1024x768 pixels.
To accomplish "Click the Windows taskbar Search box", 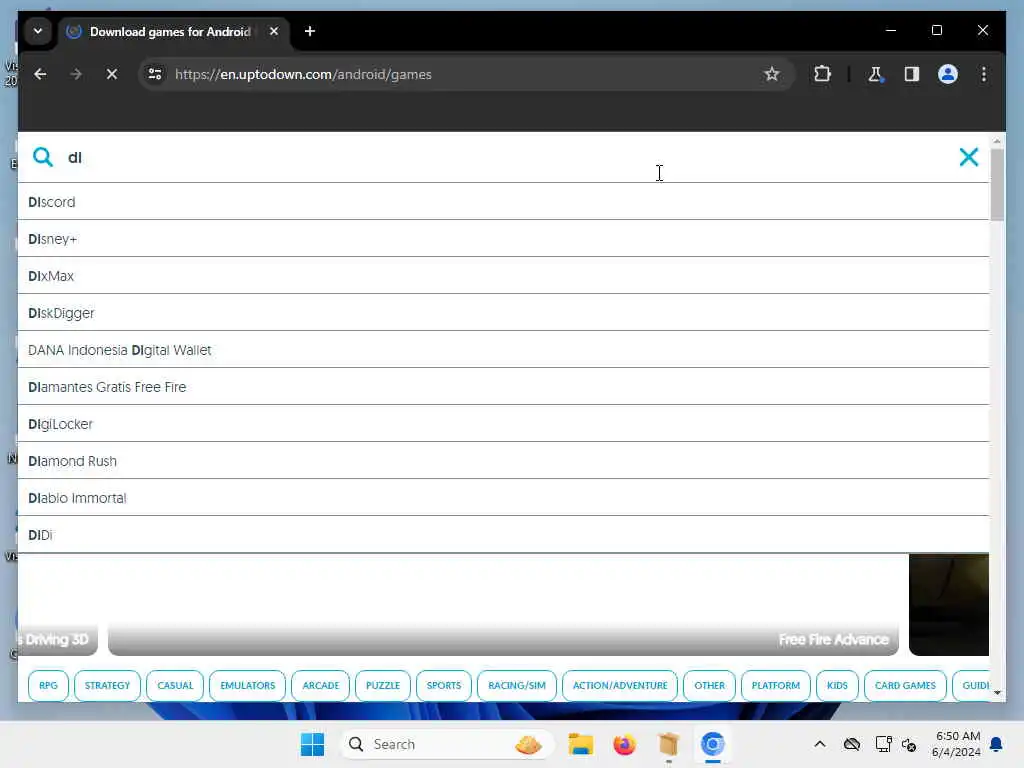I will click(447, 744).
